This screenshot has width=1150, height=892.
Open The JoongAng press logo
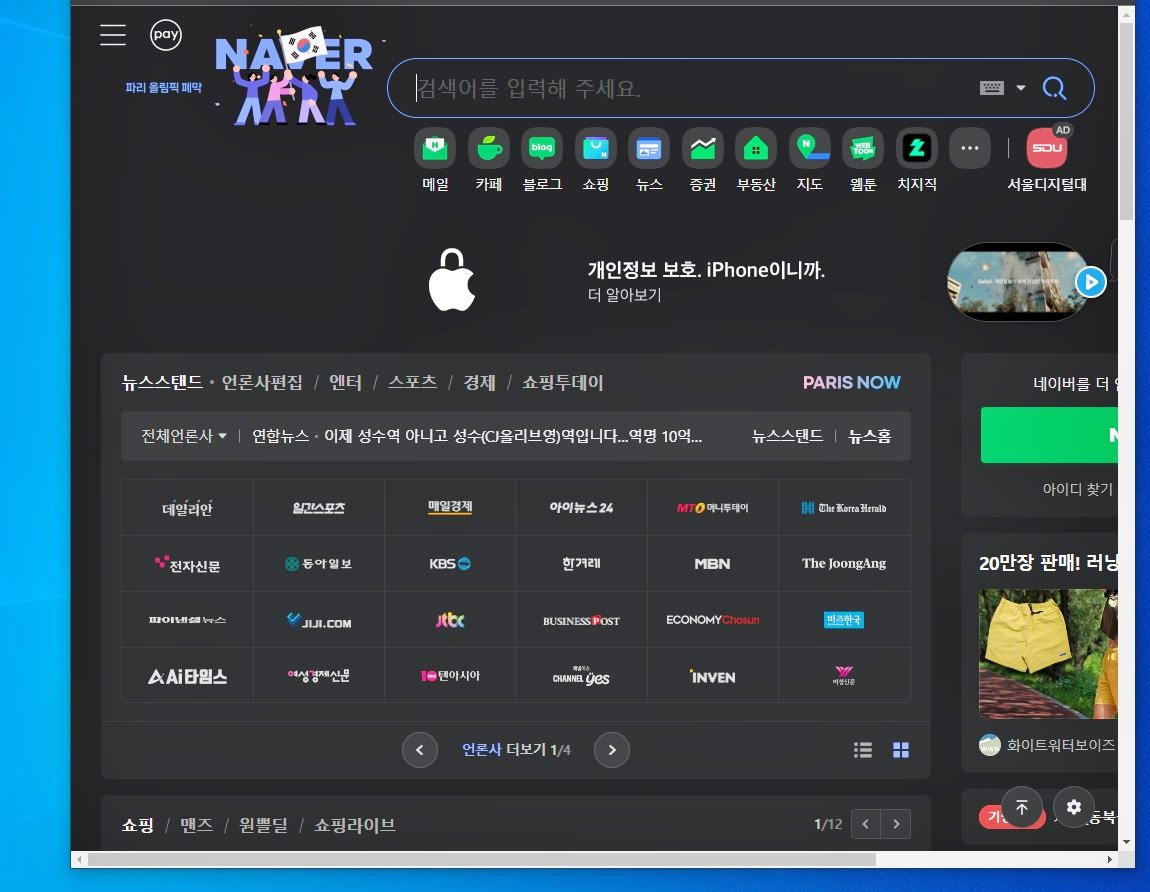(x=843, y=563)
